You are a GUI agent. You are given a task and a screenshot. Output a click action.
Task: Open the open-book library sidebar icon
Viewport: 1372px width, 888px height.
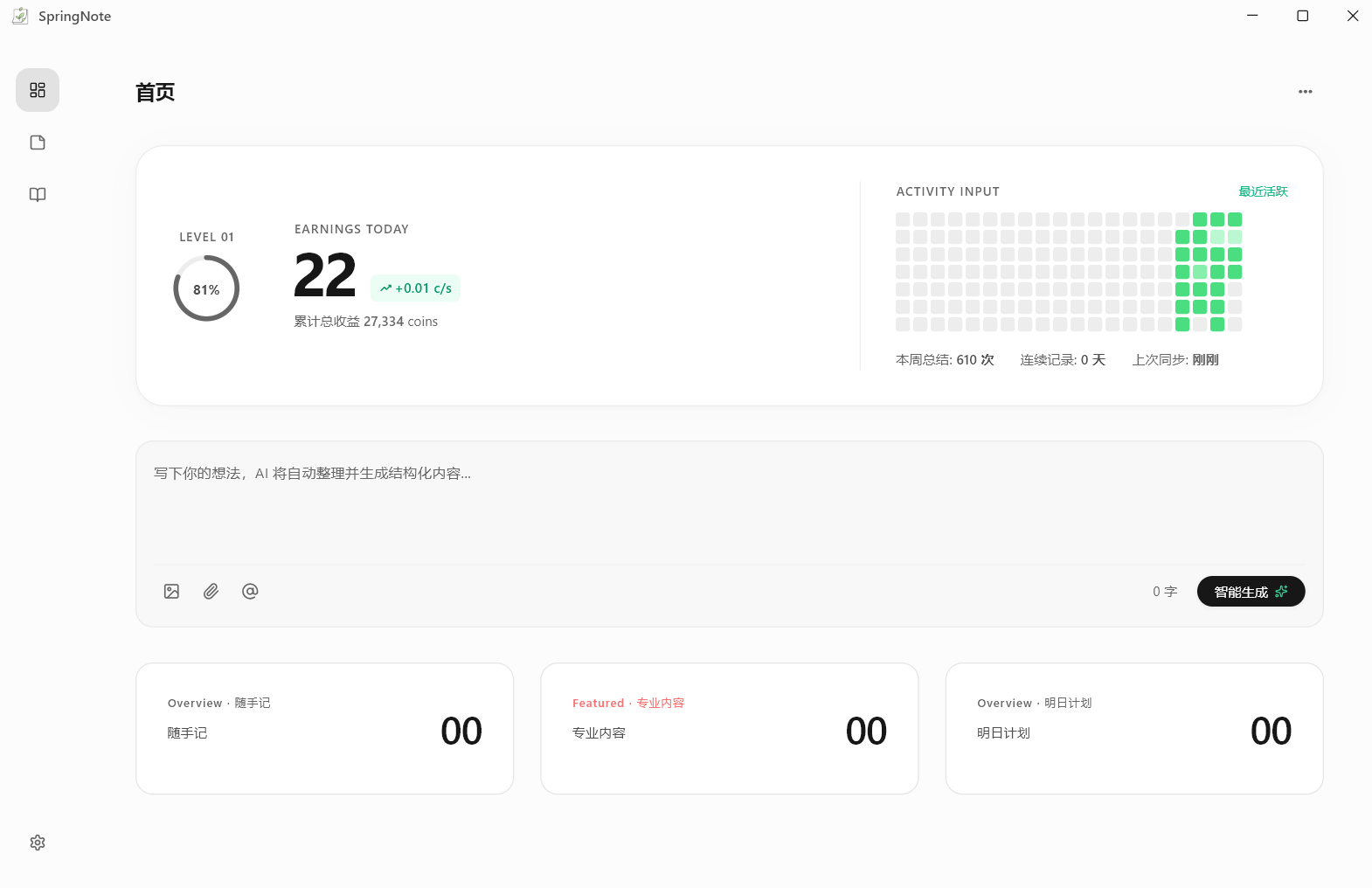[x=38, y=195]
